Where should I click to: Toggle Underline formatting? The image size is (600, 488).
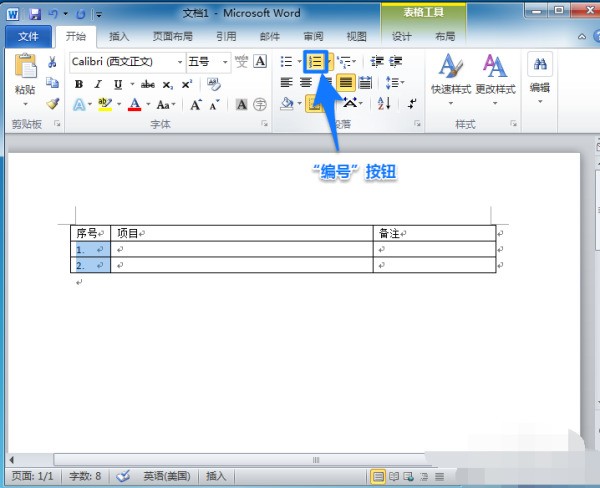coord(117,84)
